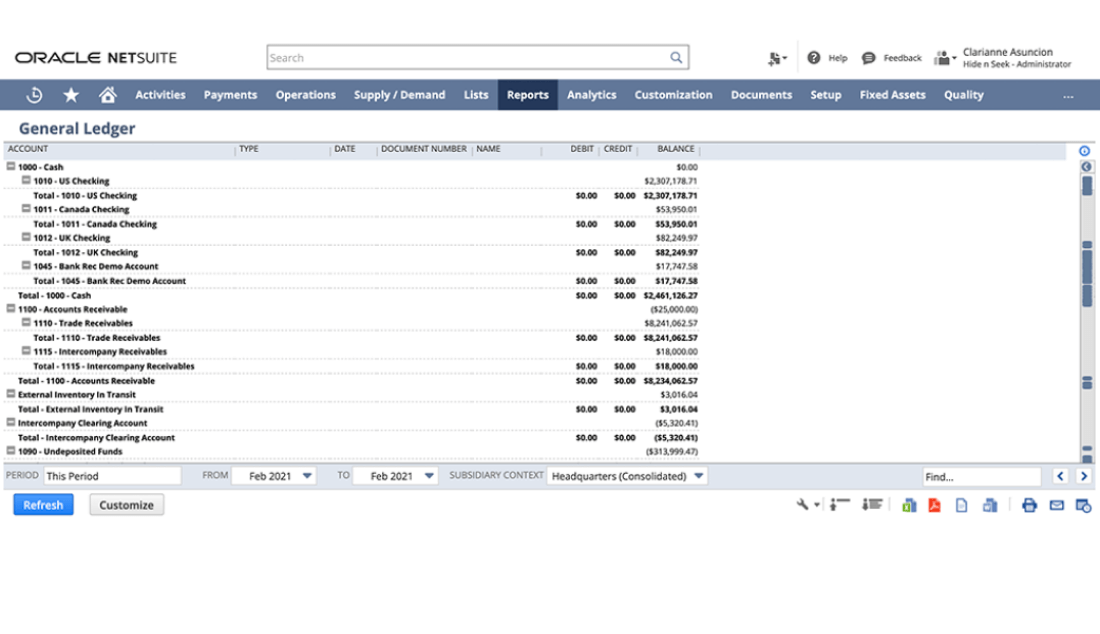This screenshot has height=634, width=1100.
Task: Export report to Word document
Action: click(x=989, y=505)
